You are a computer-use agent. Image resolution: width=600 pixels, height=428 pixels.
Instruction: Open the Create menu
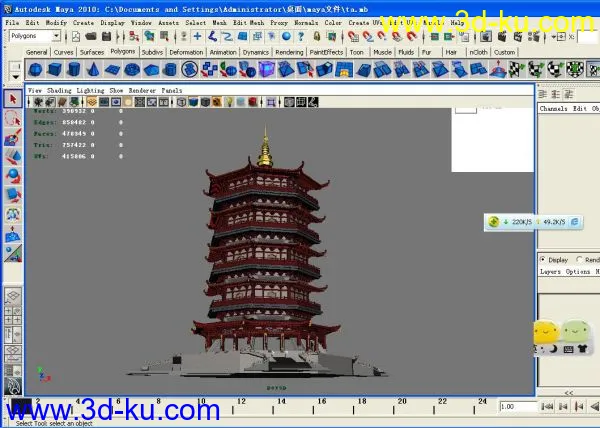(83, 23)
